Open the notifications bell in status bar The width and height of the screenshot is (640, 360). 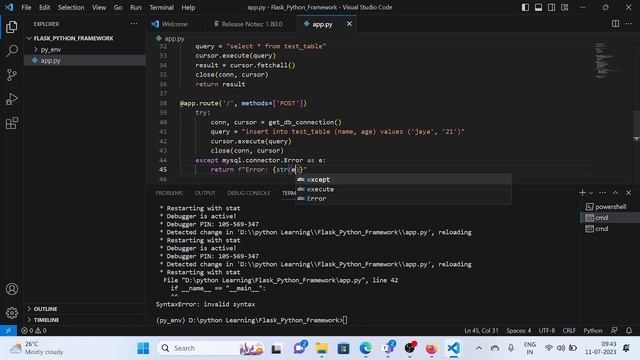[x=629, y=330]
